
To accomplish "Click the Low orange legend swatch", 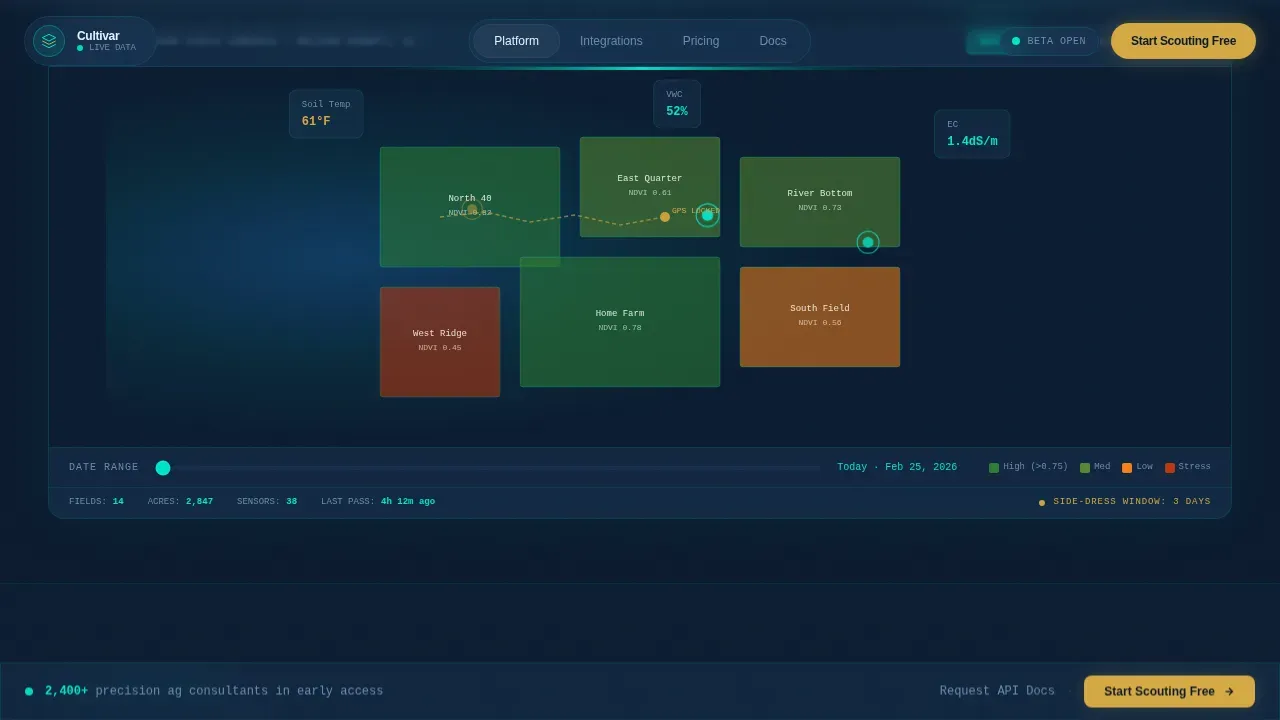I will (1127, 468).
